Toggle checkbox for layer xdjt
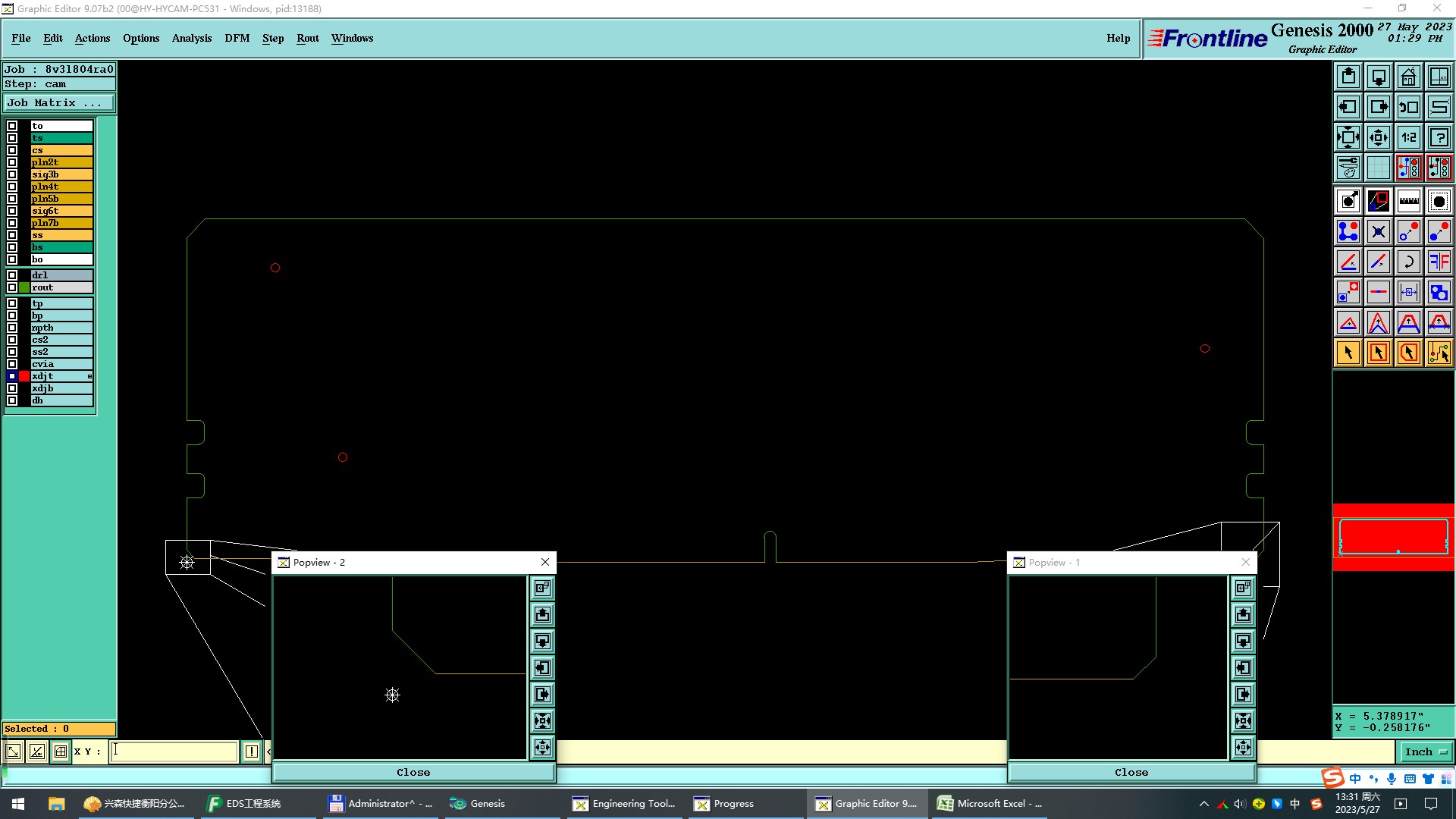This screenshot has width=1456, height=819. pos(12,376)
